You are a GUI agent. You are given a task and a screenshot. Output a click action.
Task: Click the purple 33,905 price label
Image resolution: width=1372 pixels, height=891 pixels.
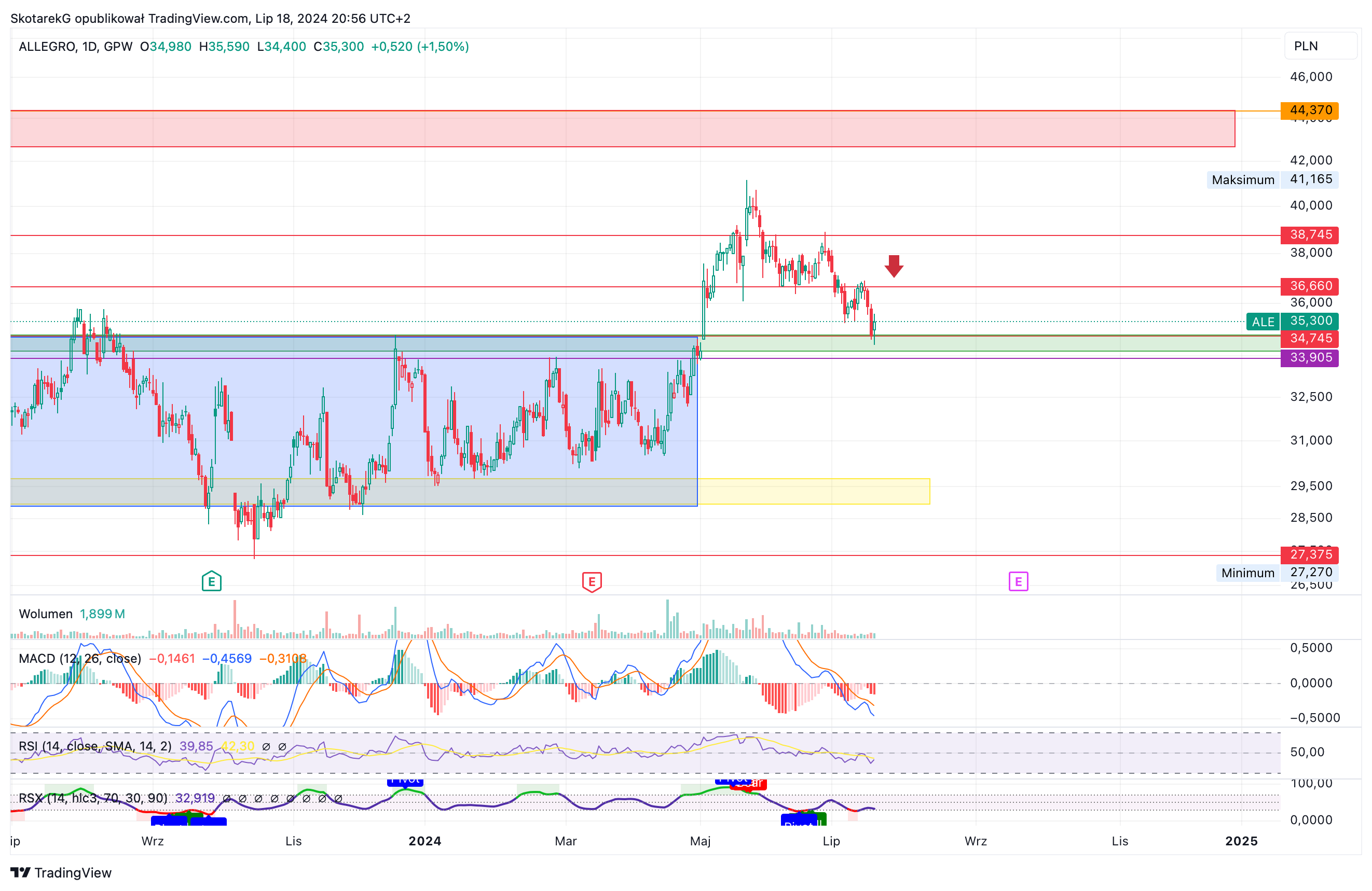pos(1309,358)
